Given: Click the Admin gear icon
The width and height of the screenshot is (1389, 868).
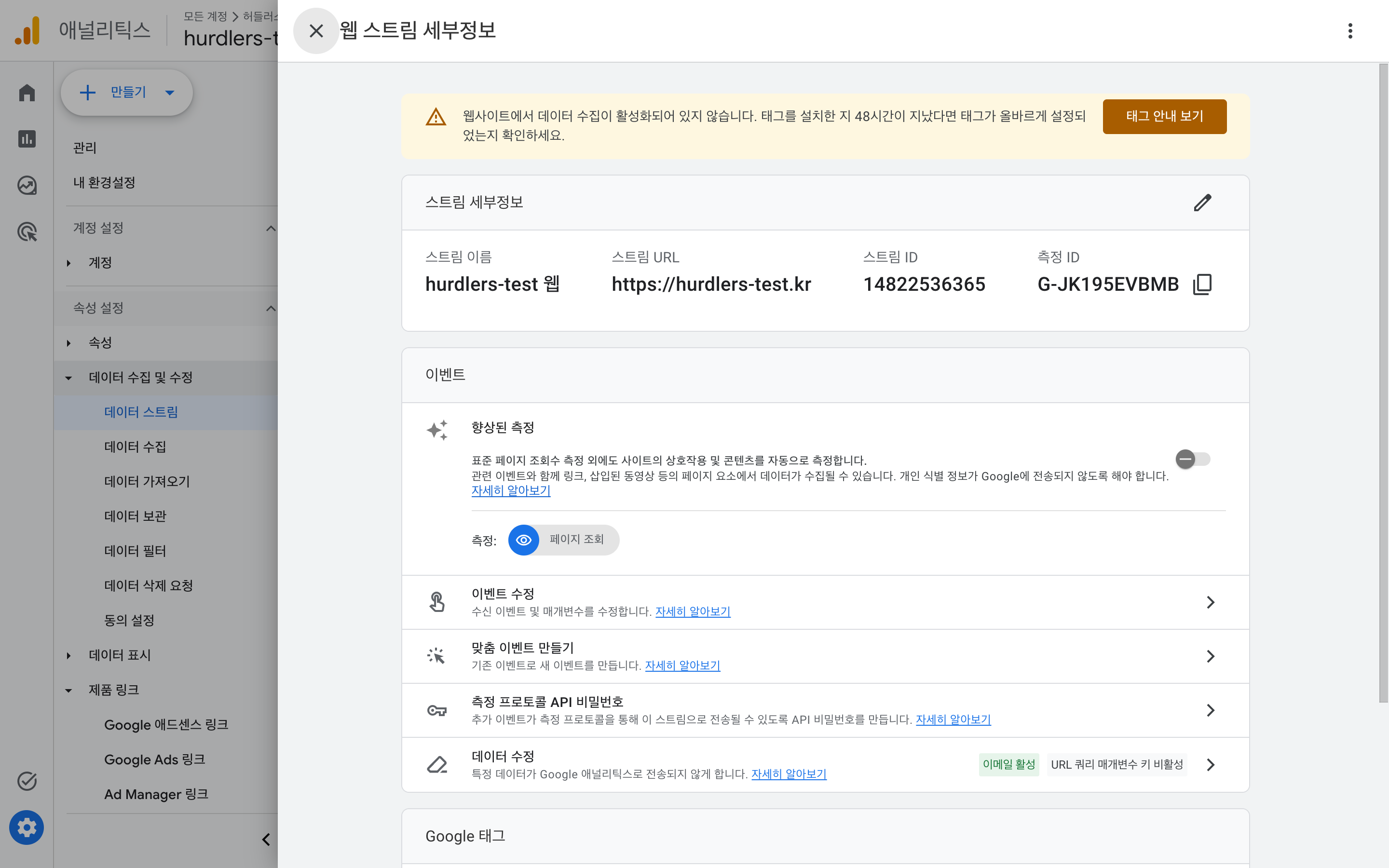Looking at the screenshot, I should click(x=27, y=827).
